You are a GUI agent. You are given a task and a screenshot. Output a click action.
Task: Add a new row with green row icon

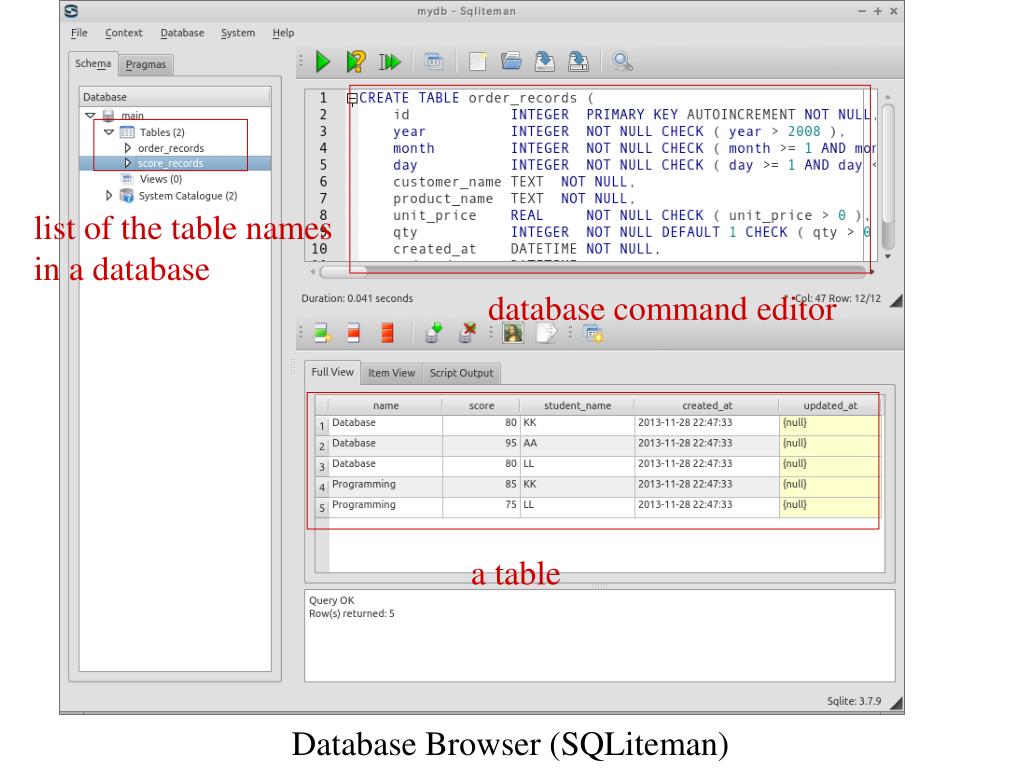click(322, 333)
